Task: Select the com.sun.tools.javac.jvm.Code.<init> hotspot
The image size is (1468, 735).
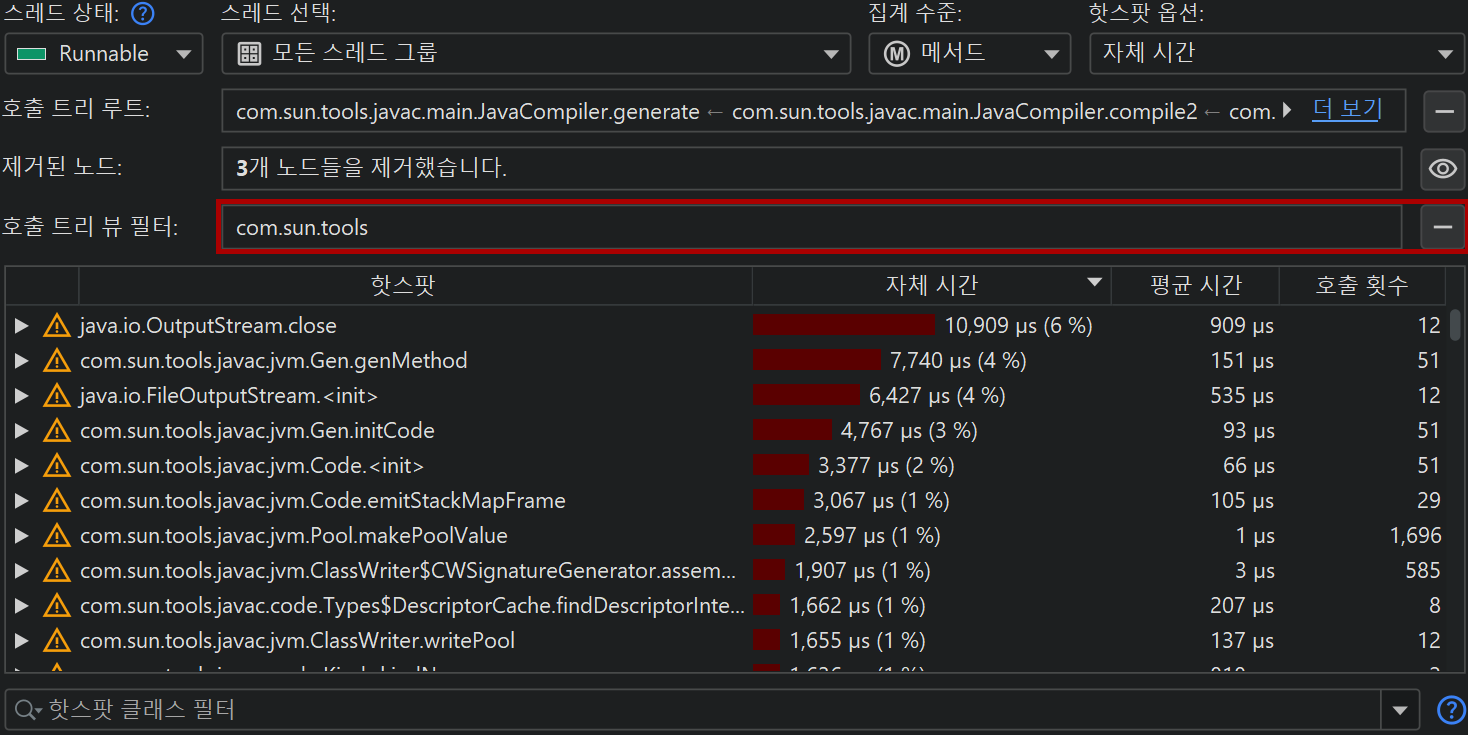Action: click(252, 466)
